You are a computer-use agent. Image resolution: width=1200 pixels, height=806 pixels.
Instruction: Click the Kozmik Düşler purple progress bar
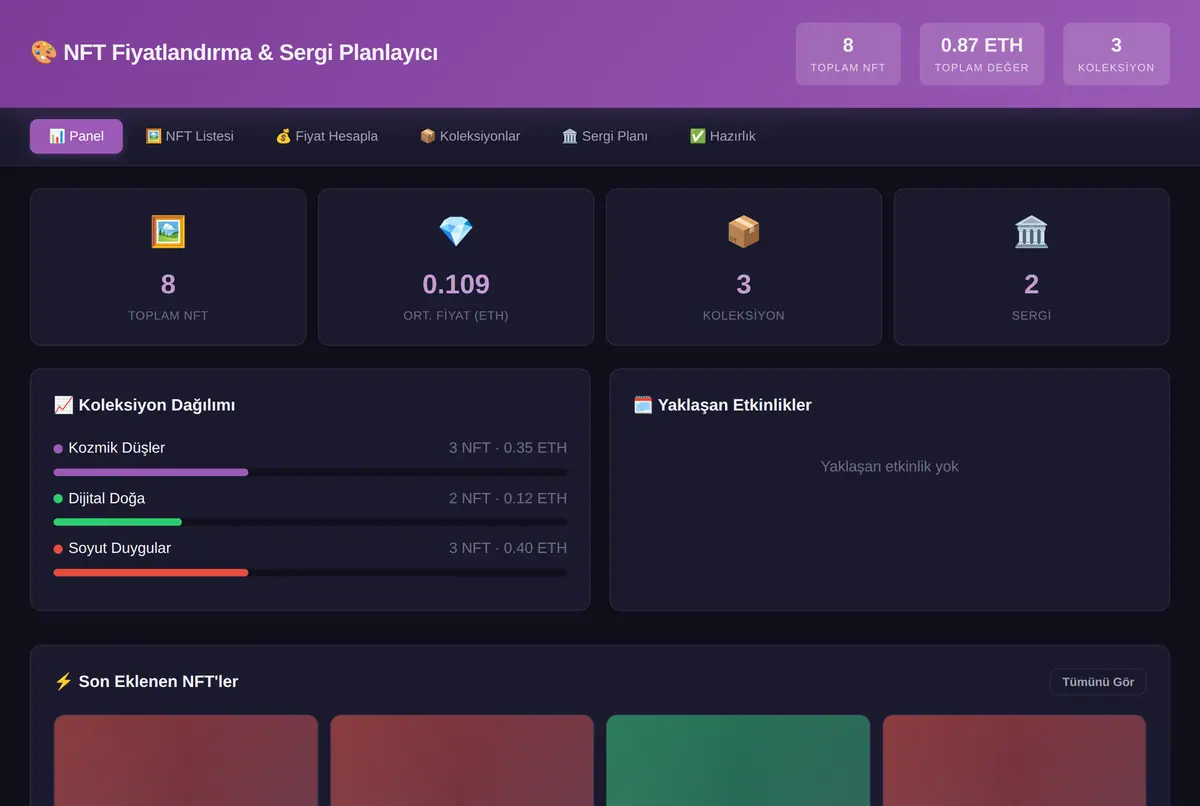pos(151,472)
